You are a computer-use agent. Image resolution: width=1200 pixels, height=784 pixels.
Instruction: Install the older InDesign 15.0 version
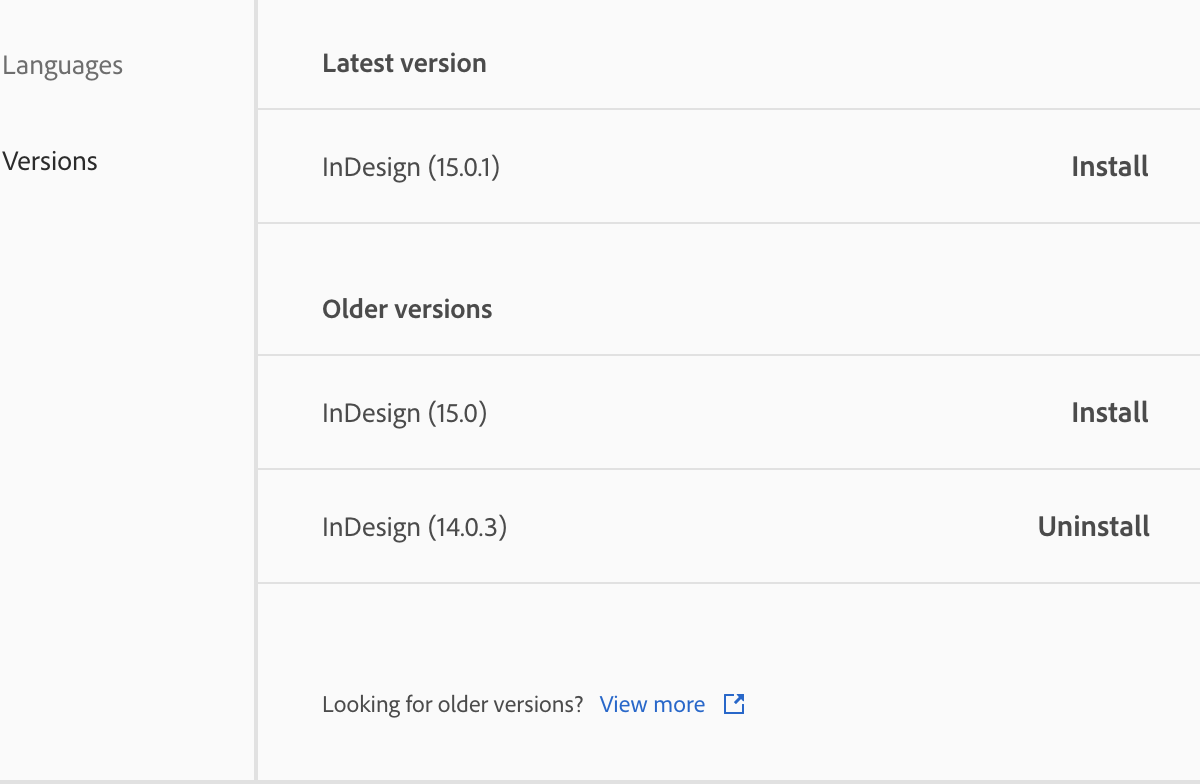(1109, 412)
